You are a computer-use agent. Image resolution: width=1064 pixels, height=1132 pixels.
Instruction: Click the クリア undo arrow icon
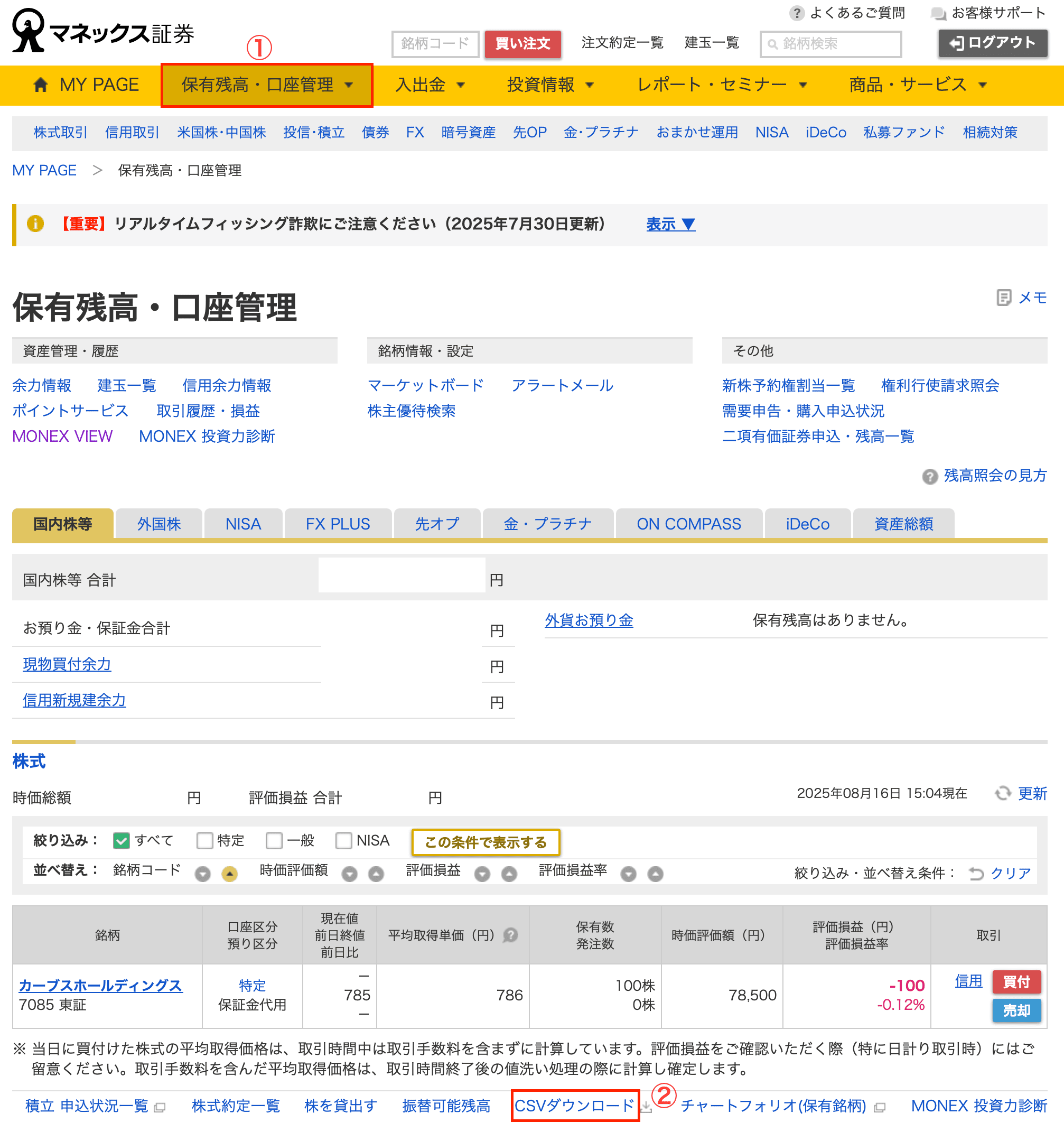(976, 874)
